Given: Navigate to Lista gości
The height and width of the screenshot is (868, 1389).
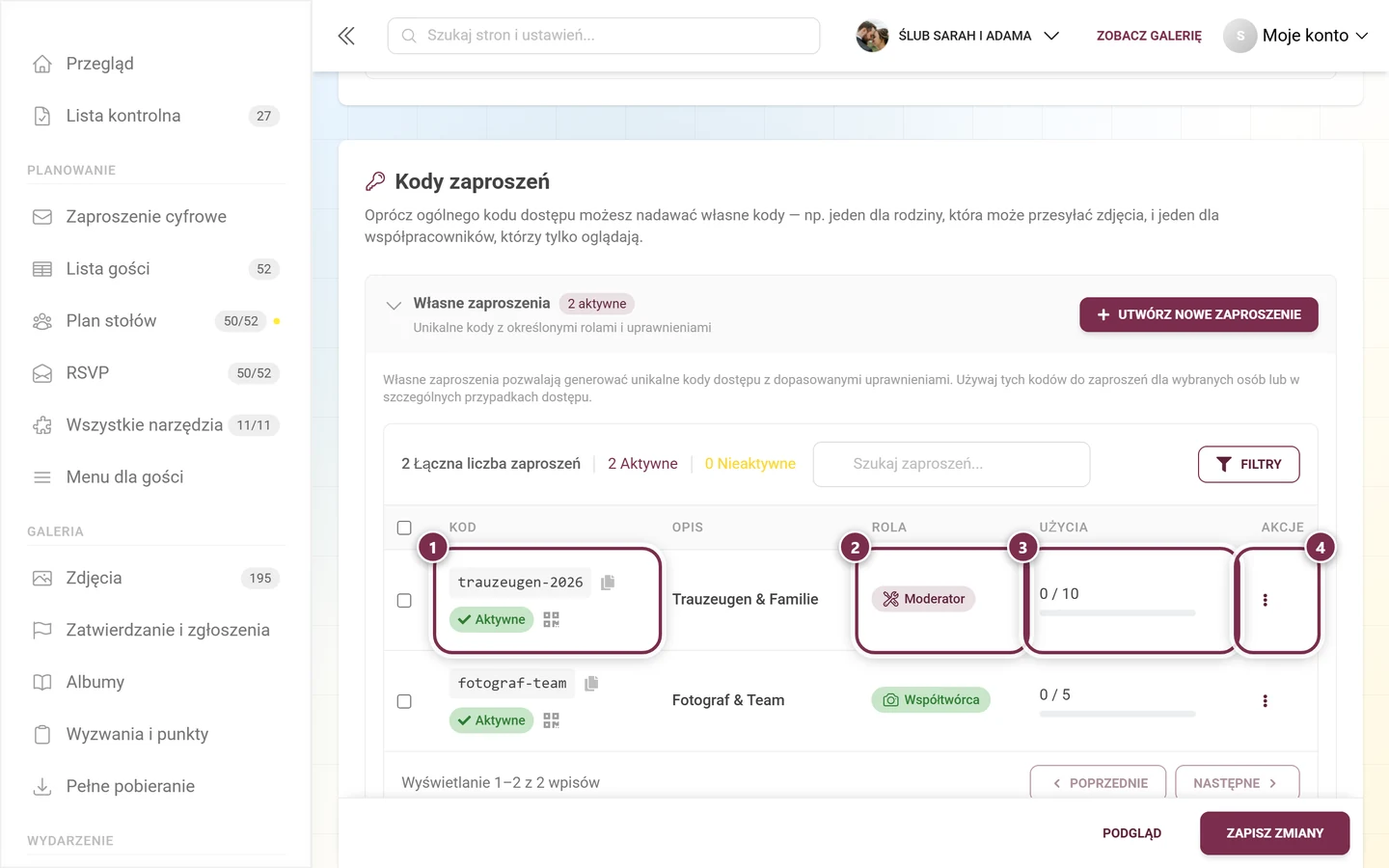Looking at the screenshot, I should point(155,269).
